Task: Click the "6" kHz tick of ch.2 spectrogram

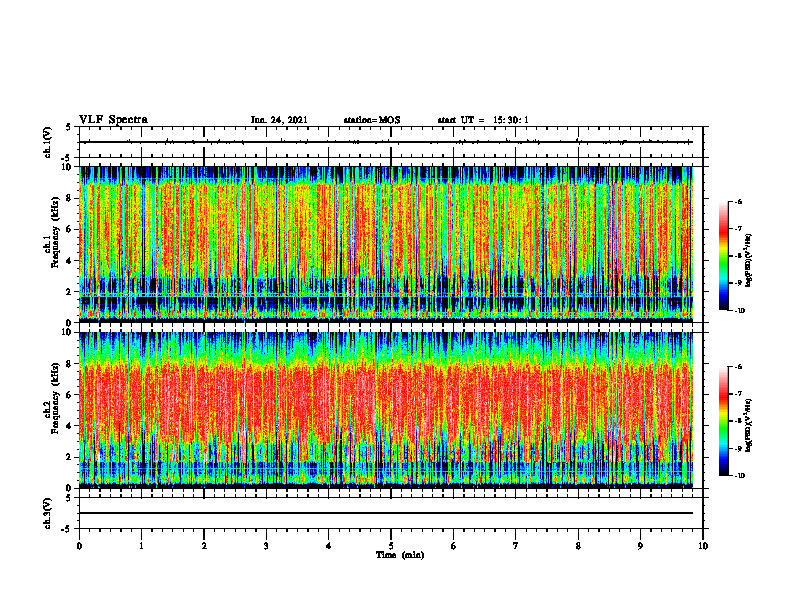Action: click(70, 395)
